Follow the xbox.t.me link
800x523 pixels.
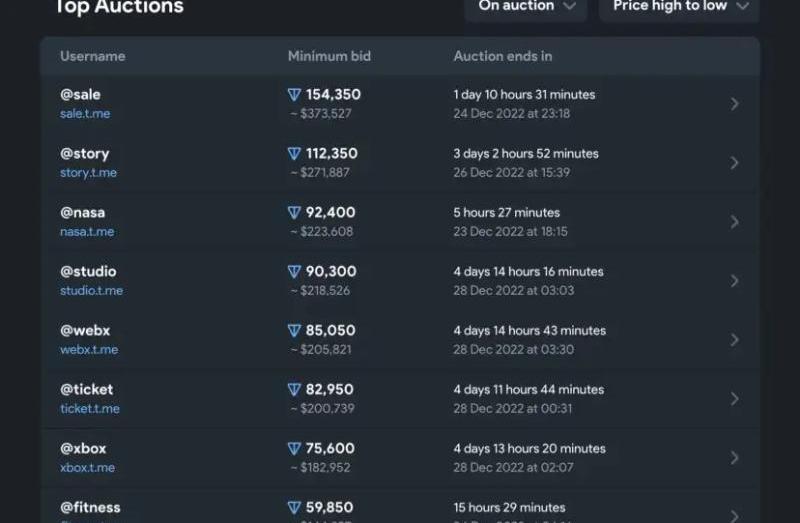88,467
